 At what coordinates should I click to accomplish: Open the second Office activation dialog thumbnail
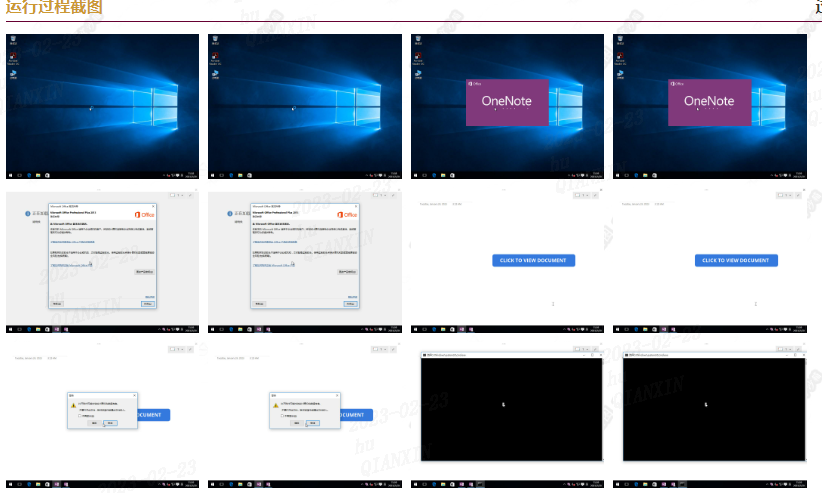click(305, 261)
